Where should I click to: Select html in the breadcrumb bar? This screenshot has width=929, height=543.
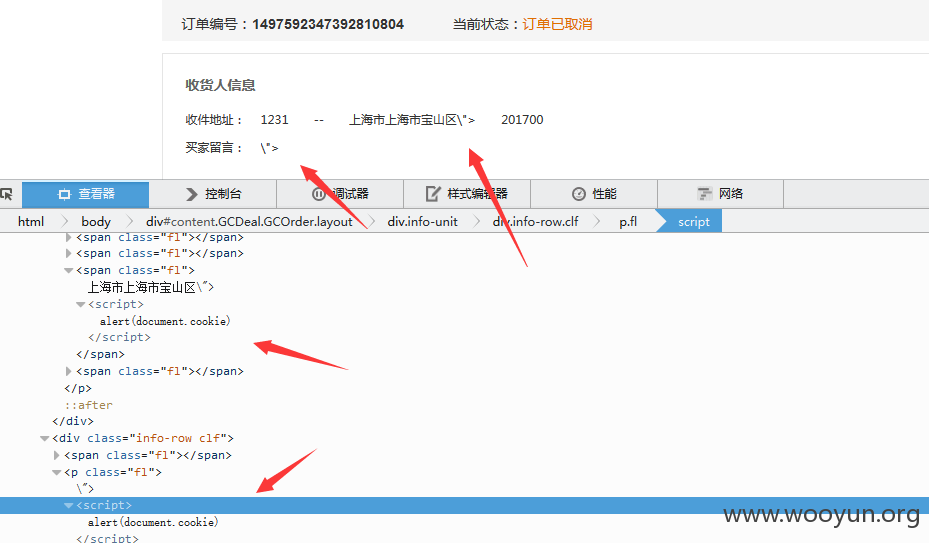click(x=31, y=222)
